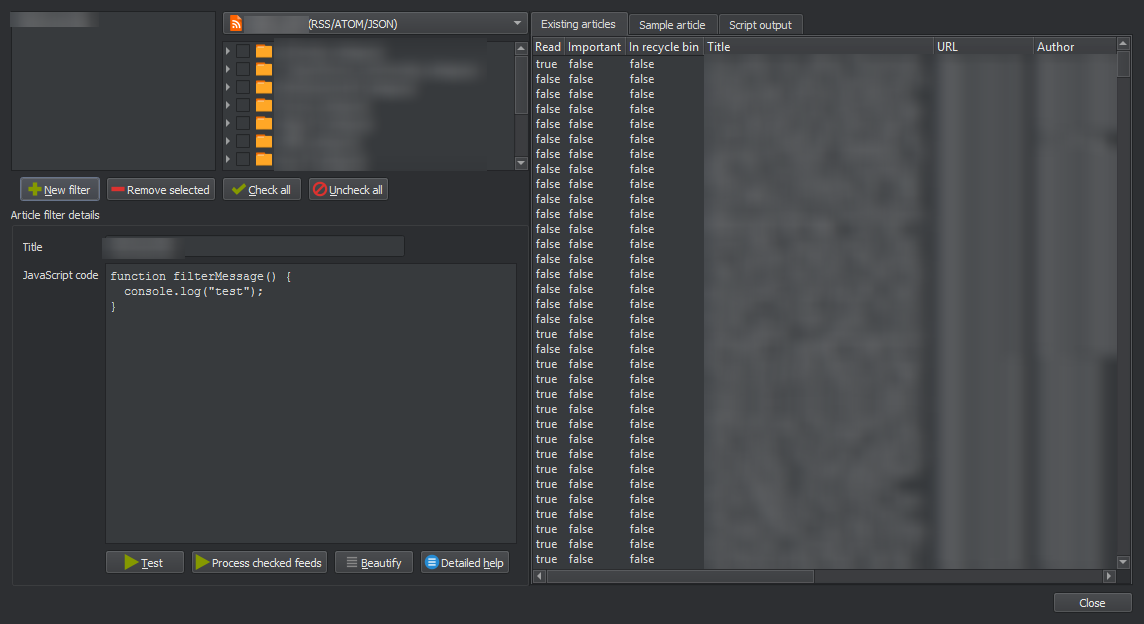This screenshot has height=624, width=1144.
Task: Click the first folder icon in the feed tree
Action: click(264, 51)
